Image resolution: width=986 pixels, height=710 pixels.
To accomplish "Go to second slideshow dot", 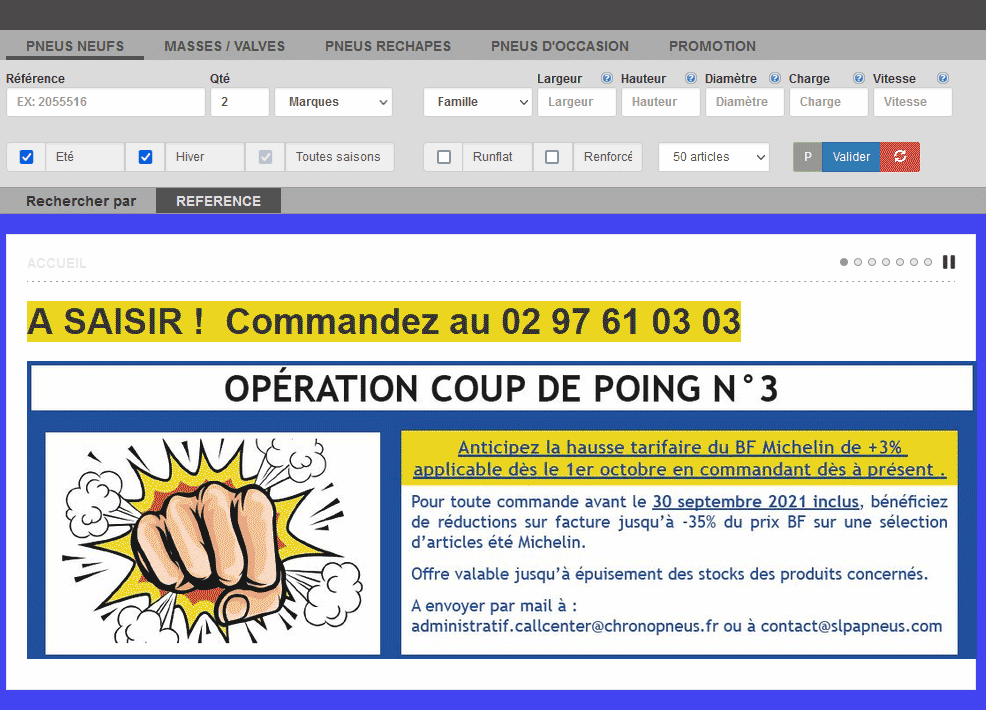I will (858, 262).
